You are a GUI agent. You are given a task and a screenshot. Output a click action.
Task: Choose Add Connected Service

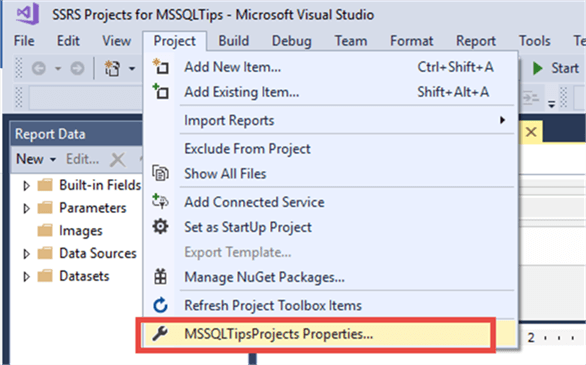coord(330,202)
